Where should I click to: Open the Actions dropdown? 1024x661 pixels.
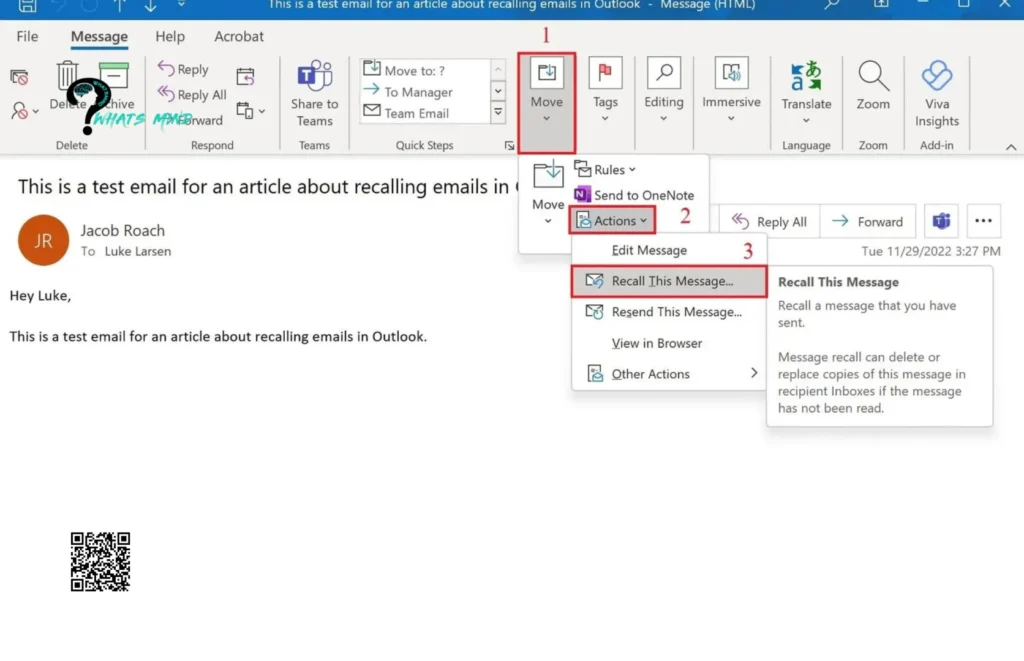click(612, 221)
